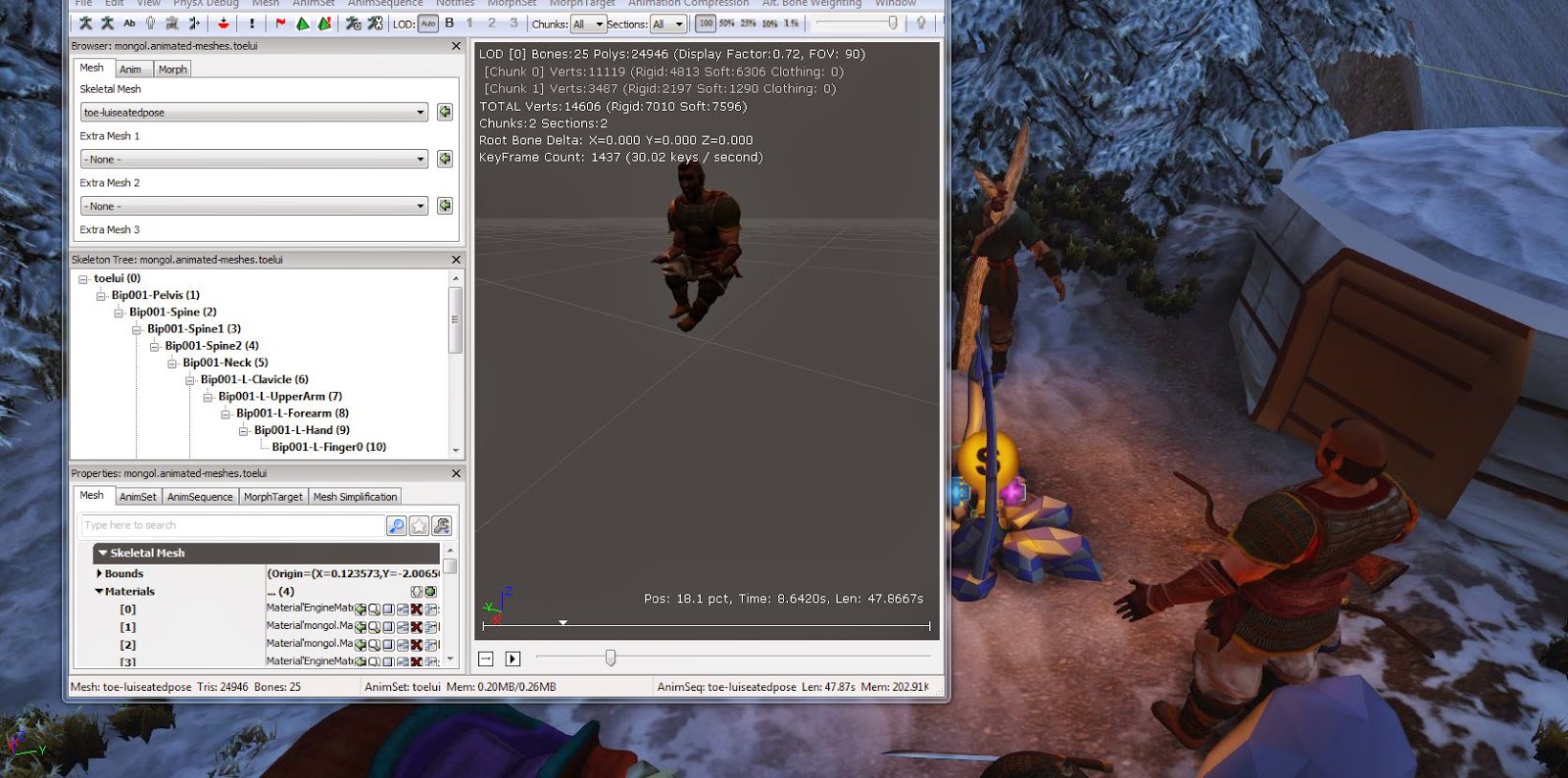1568x778 pixels.
Task: Close the Properties panel
Action: click(x=456, y=473)
